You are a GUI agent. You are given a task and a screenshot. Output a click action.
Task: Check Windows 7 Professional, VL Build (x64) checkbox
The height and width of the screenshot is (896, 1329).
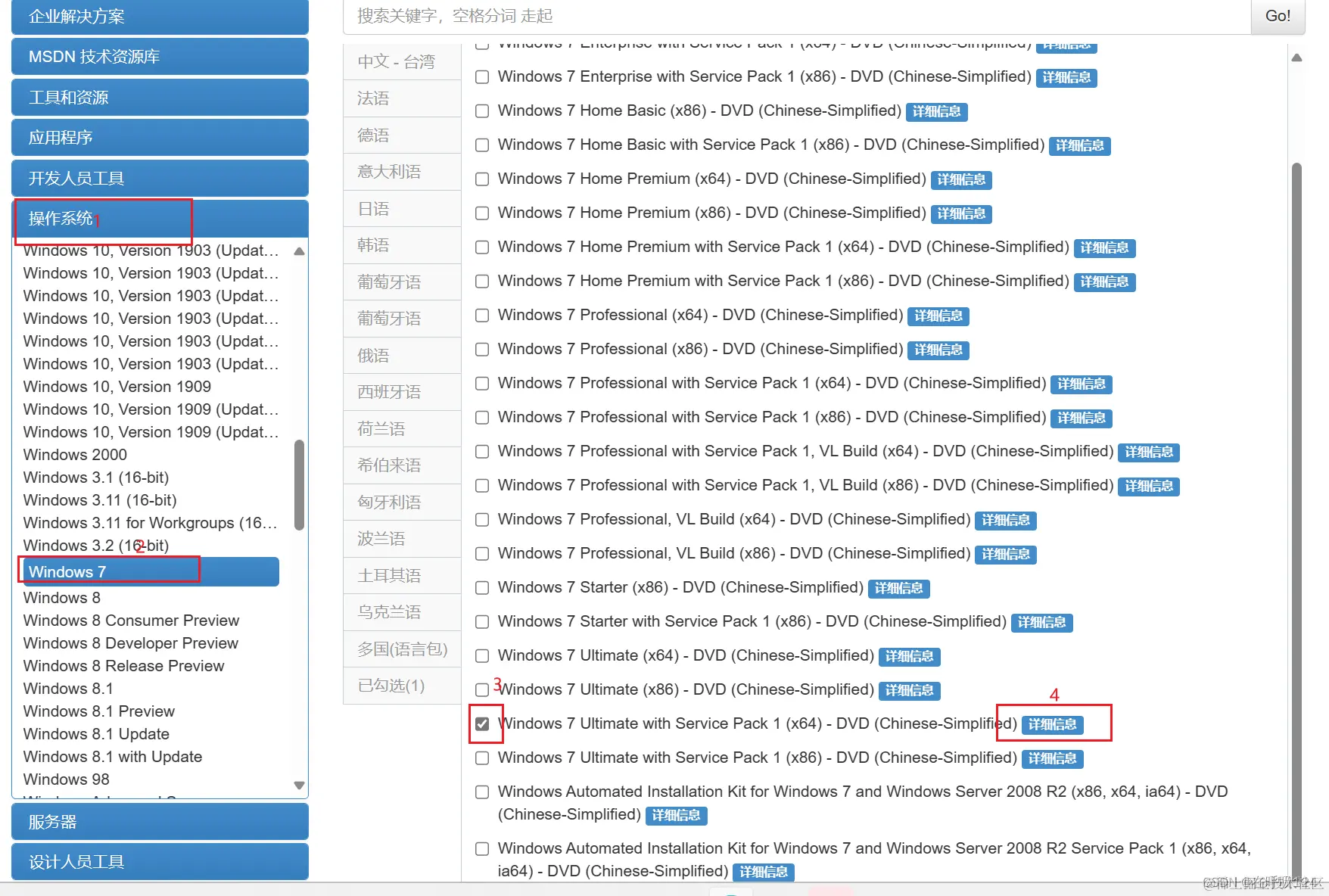coord(482,520)
